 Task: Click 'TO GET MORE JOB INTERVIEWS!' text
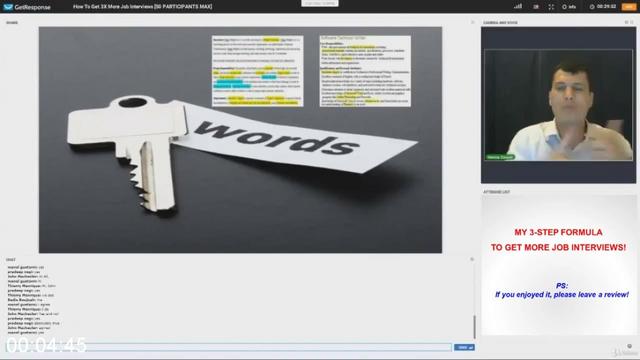click(x=558, y=247)
